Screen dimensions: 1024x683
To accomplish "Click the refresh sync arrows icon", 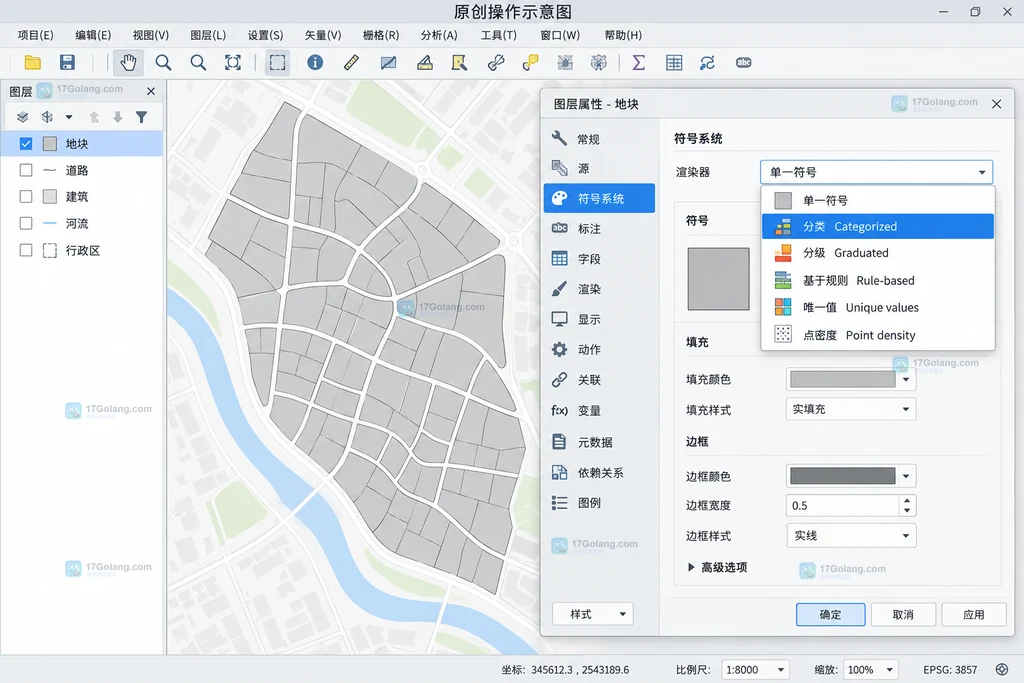I will (x=707, y=63).
